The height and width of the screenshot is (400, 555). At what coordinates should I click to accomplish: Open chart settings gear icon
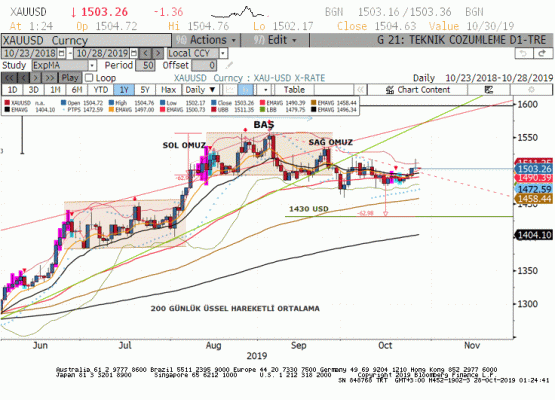click(x=531, y=90)
